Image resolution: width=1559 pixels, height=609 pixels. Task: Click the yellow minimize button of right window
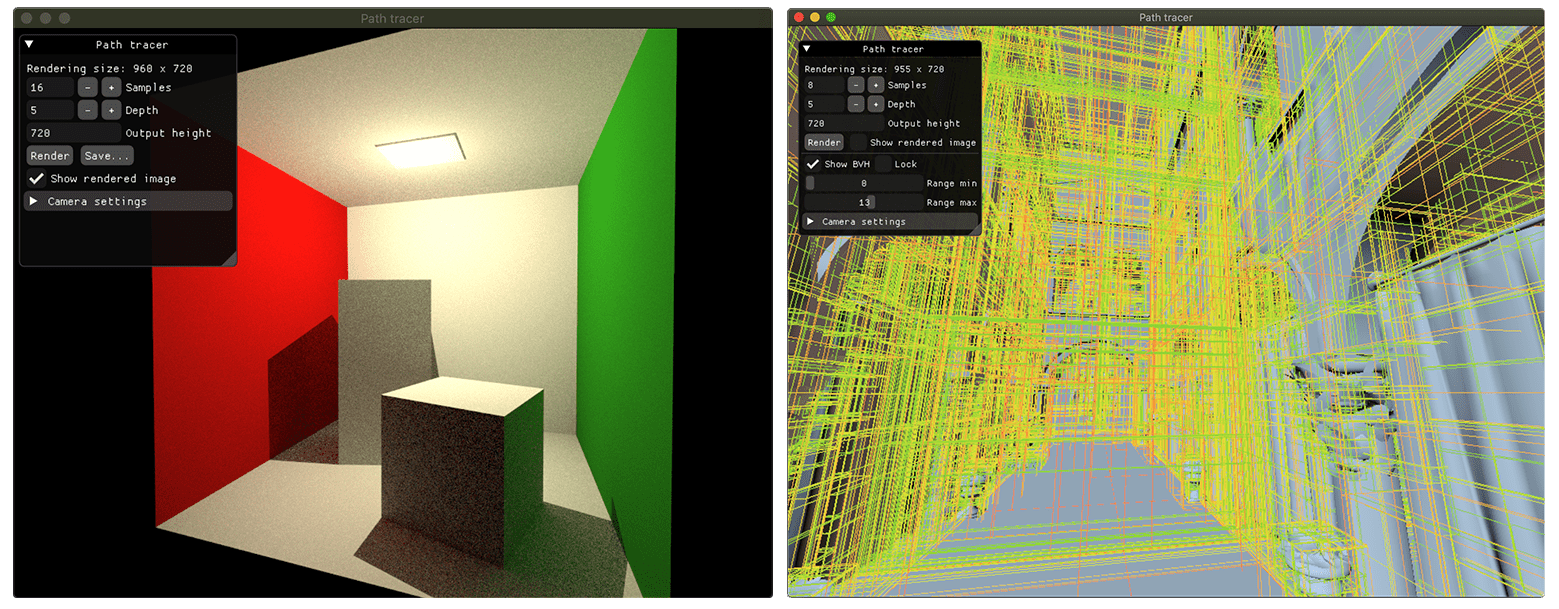(815, 17)
